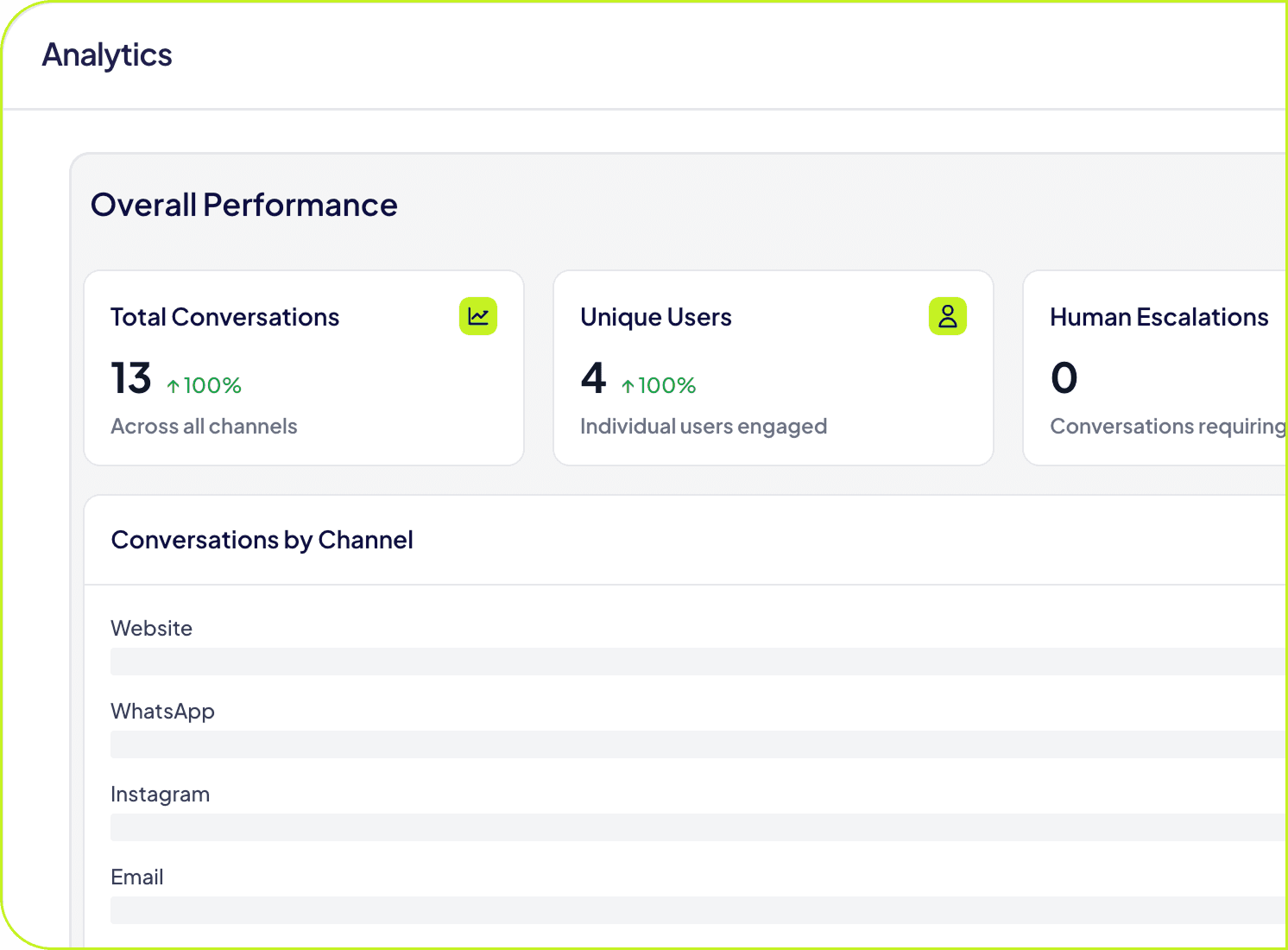Click the Unique Users count of 4

594,378
